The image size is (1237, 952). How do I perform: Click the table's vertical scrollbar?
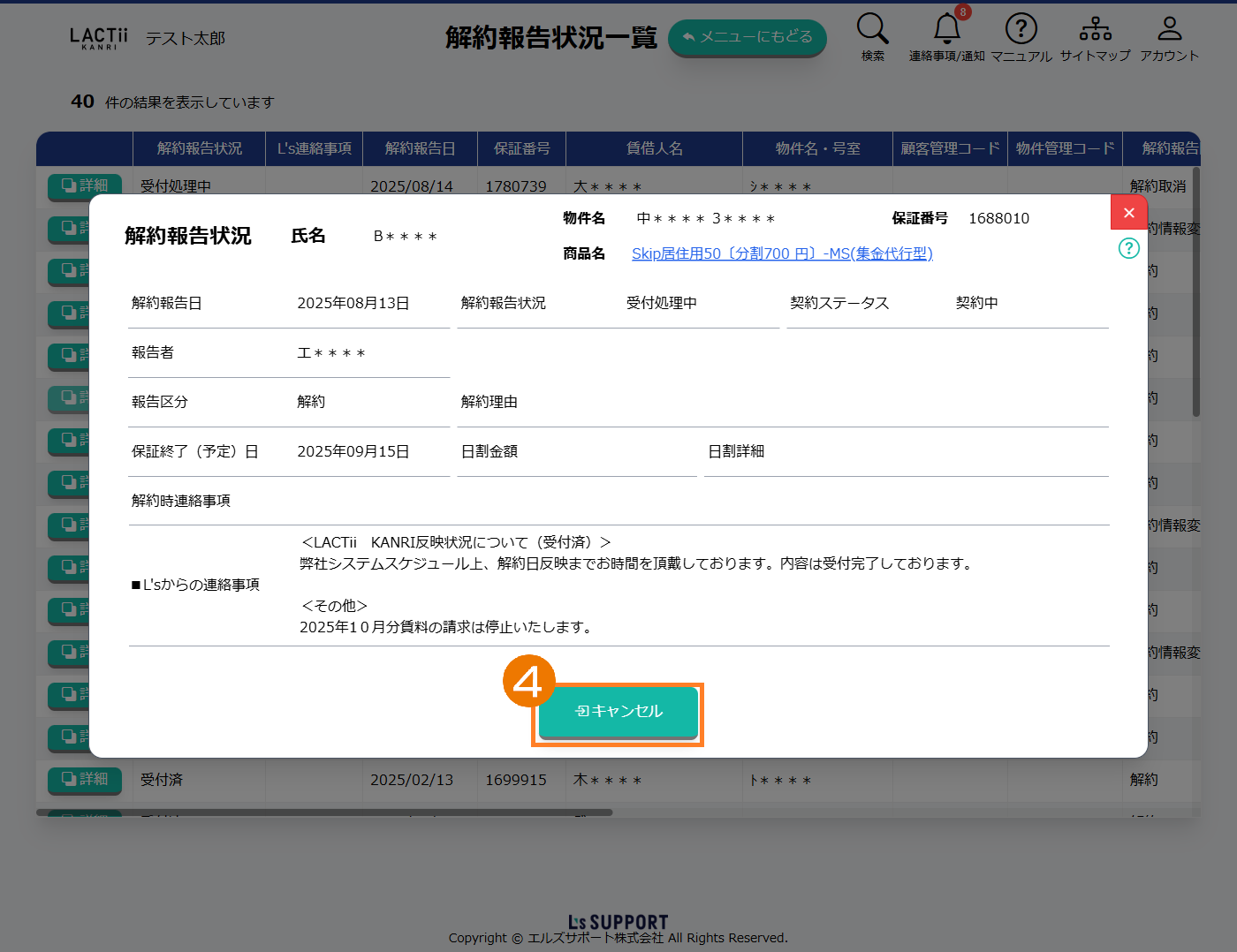[x=1196, y=291]
